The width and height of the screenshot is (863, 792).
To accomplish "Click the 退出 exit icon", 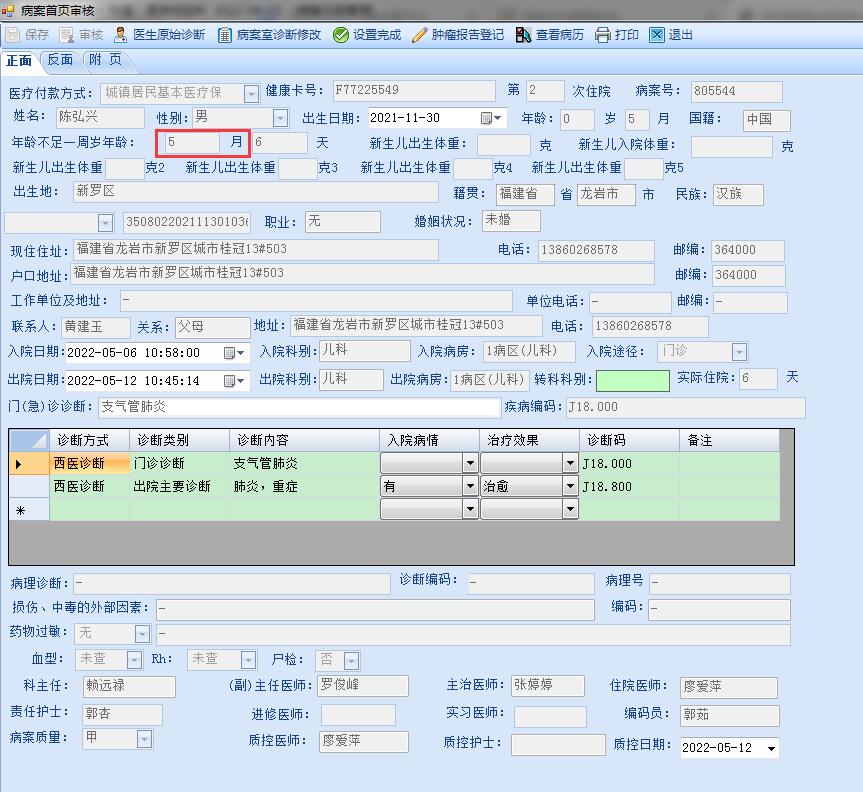I will 657,35.
